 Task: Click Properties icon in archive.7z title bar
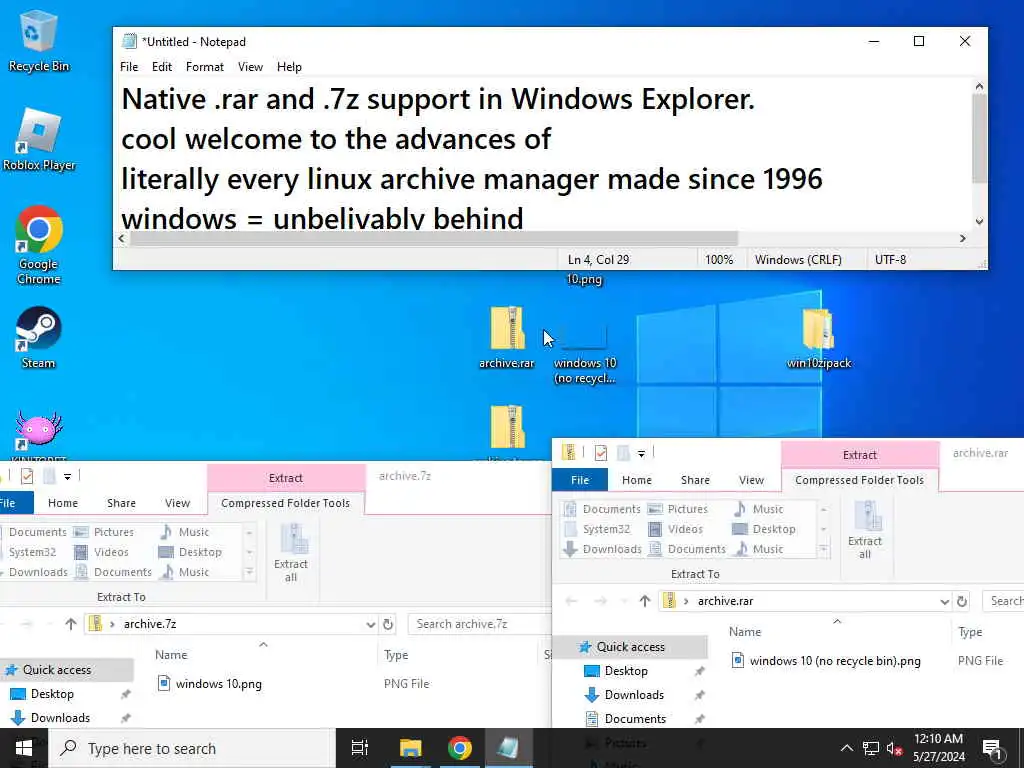(27, 475)
